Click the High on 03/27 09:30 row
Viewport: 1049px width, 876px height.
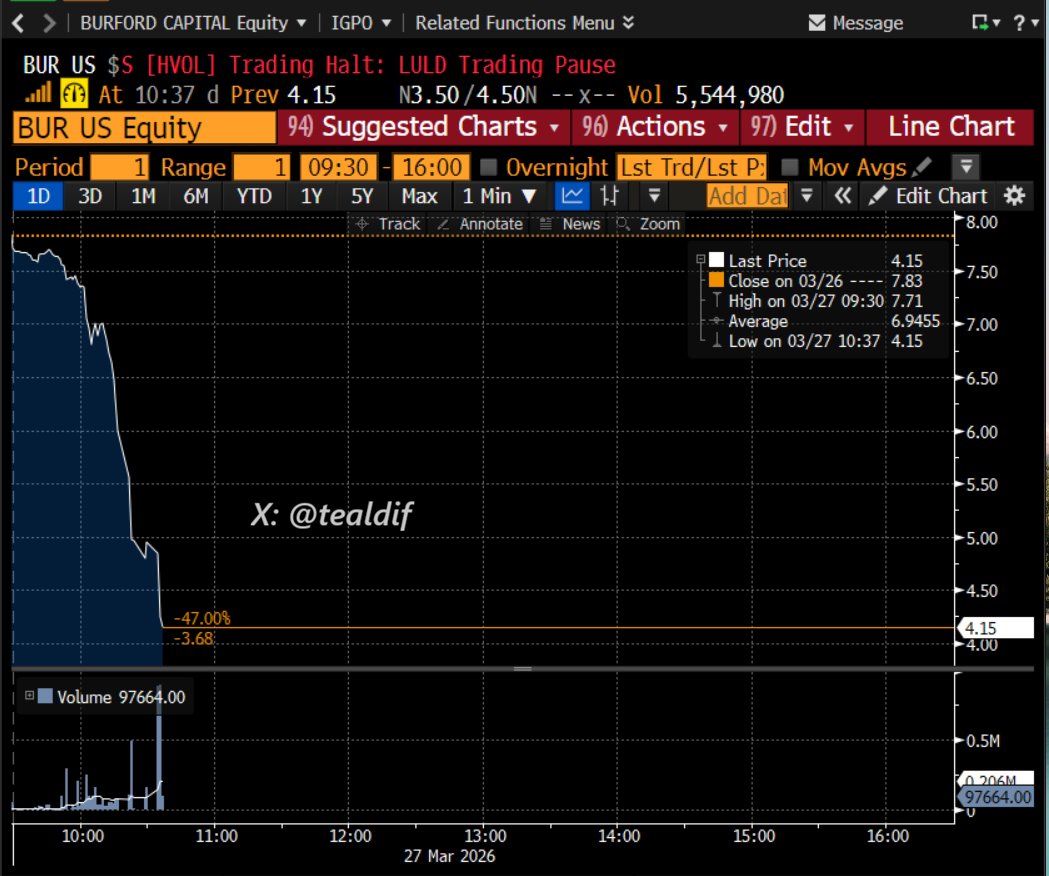tap(817, 301)
